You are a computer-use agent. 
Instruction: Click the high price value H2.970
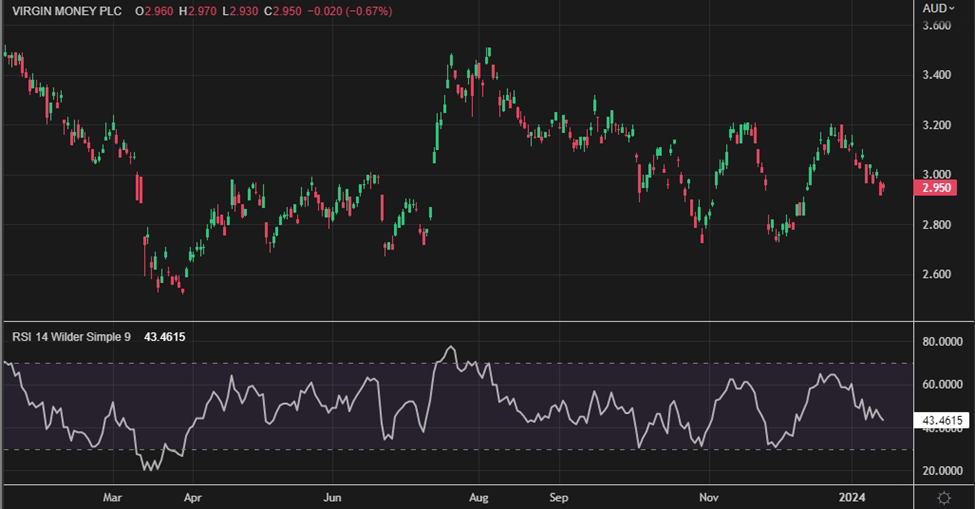pos(198,11)
